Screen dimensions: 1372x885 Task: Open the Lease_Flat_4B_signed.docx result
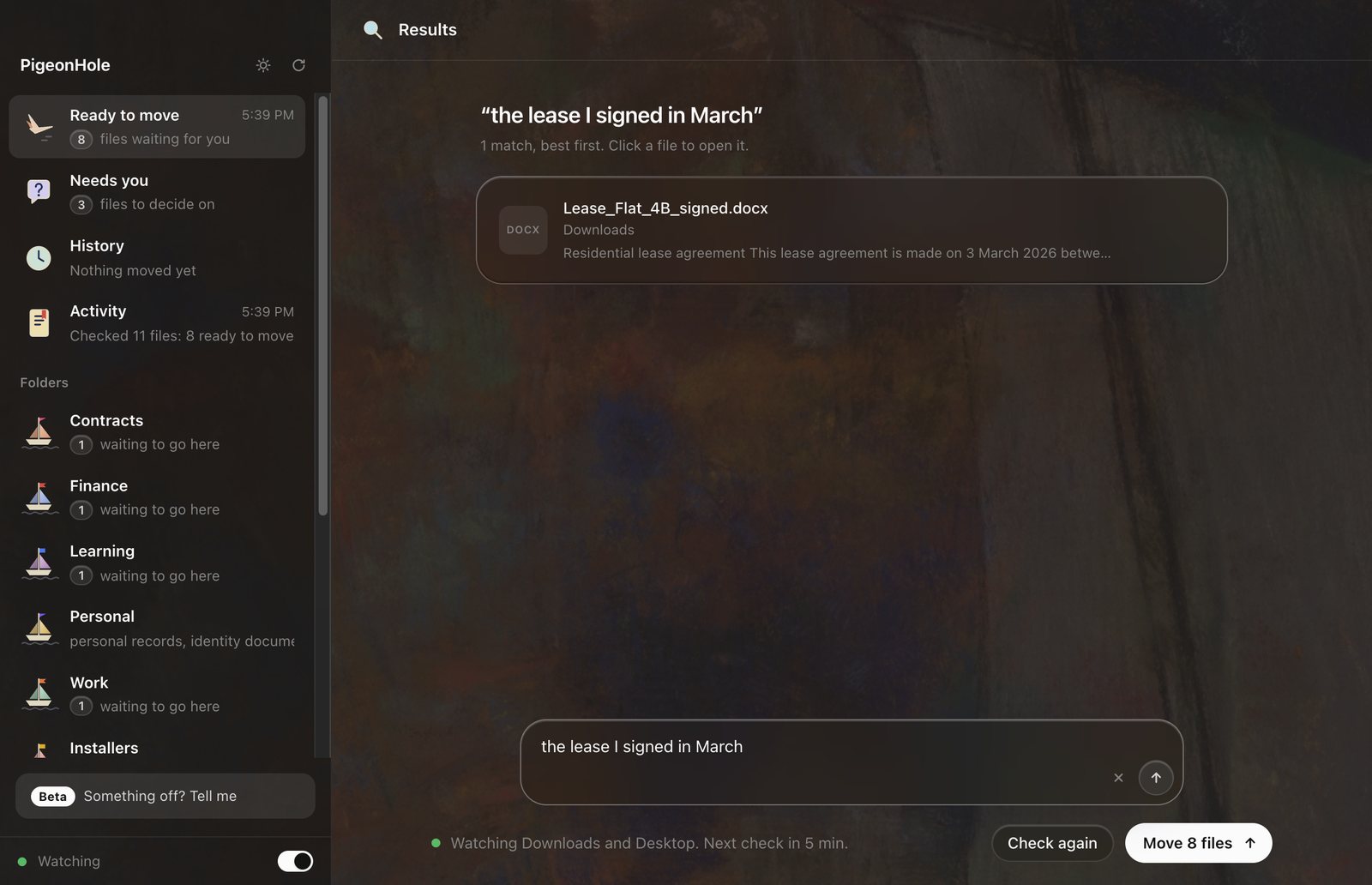point(851,230)
